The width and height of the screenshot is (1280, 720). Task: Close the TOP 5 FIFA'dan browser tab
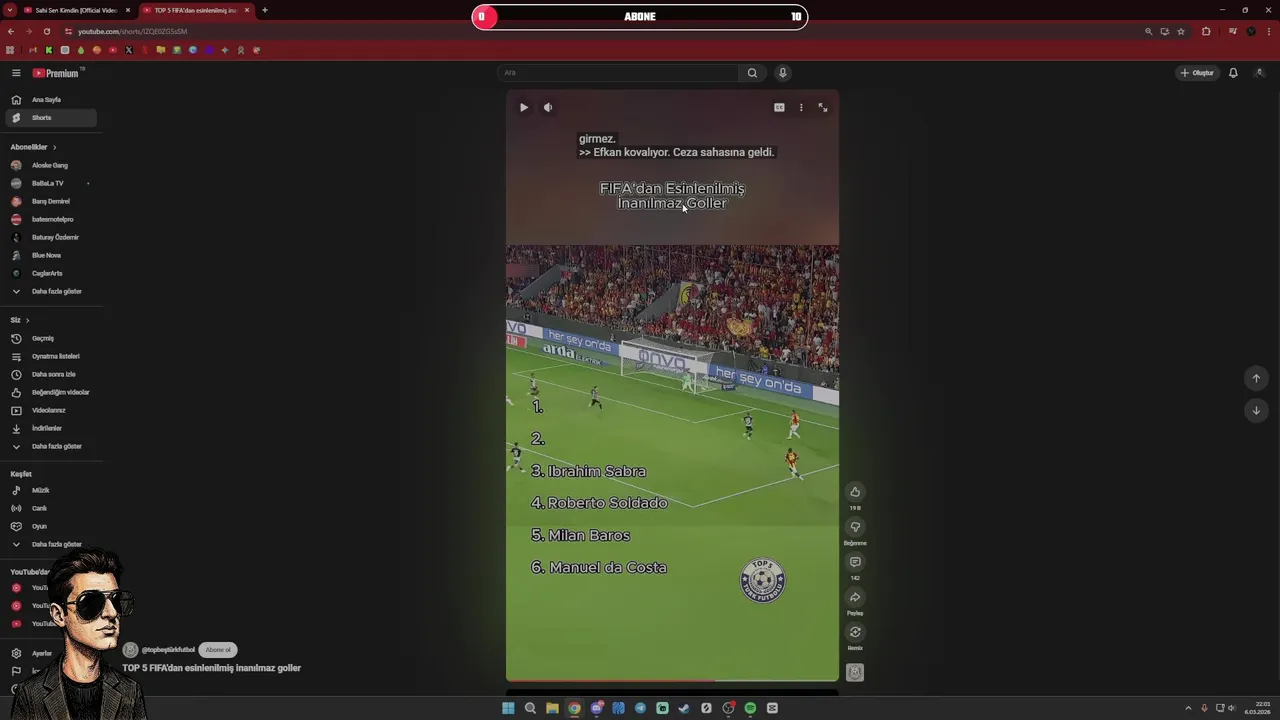tap(246, 10)
